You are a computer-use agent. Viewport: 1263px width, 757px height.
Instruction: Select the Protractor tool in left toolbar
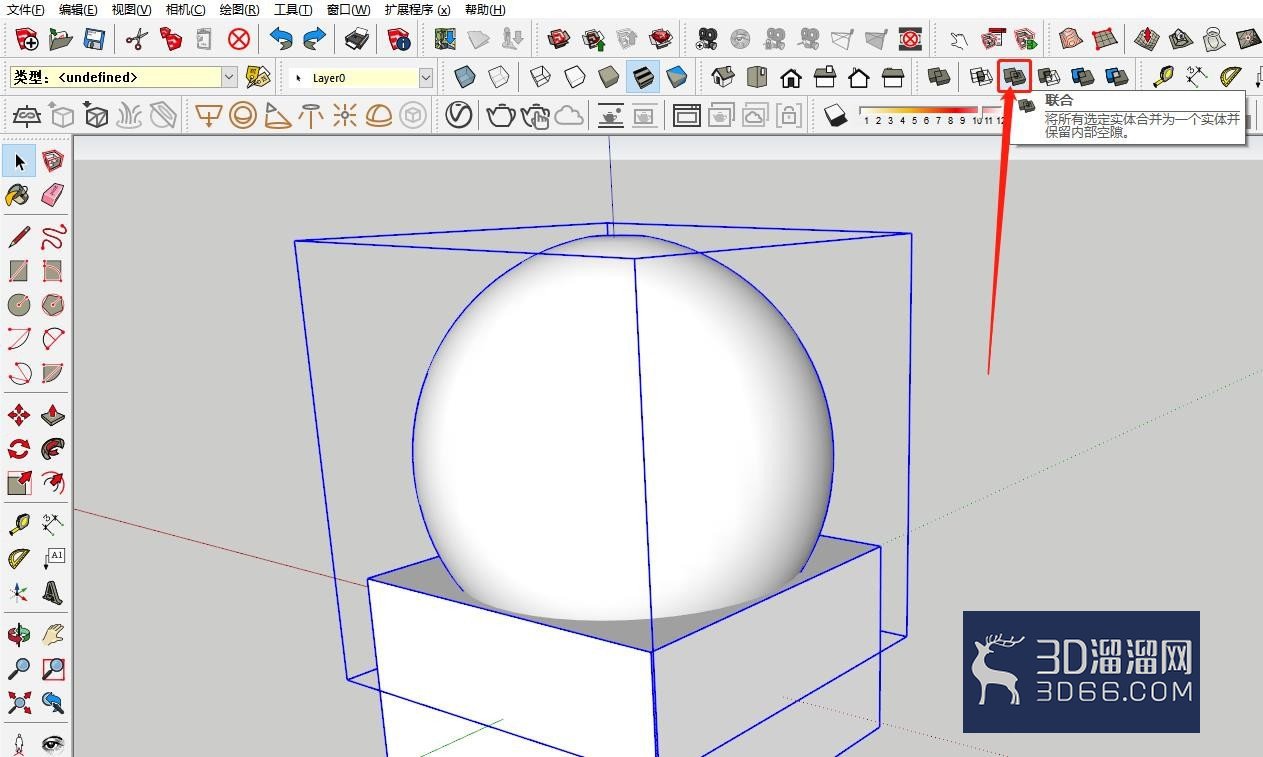[x=19, y=558]
